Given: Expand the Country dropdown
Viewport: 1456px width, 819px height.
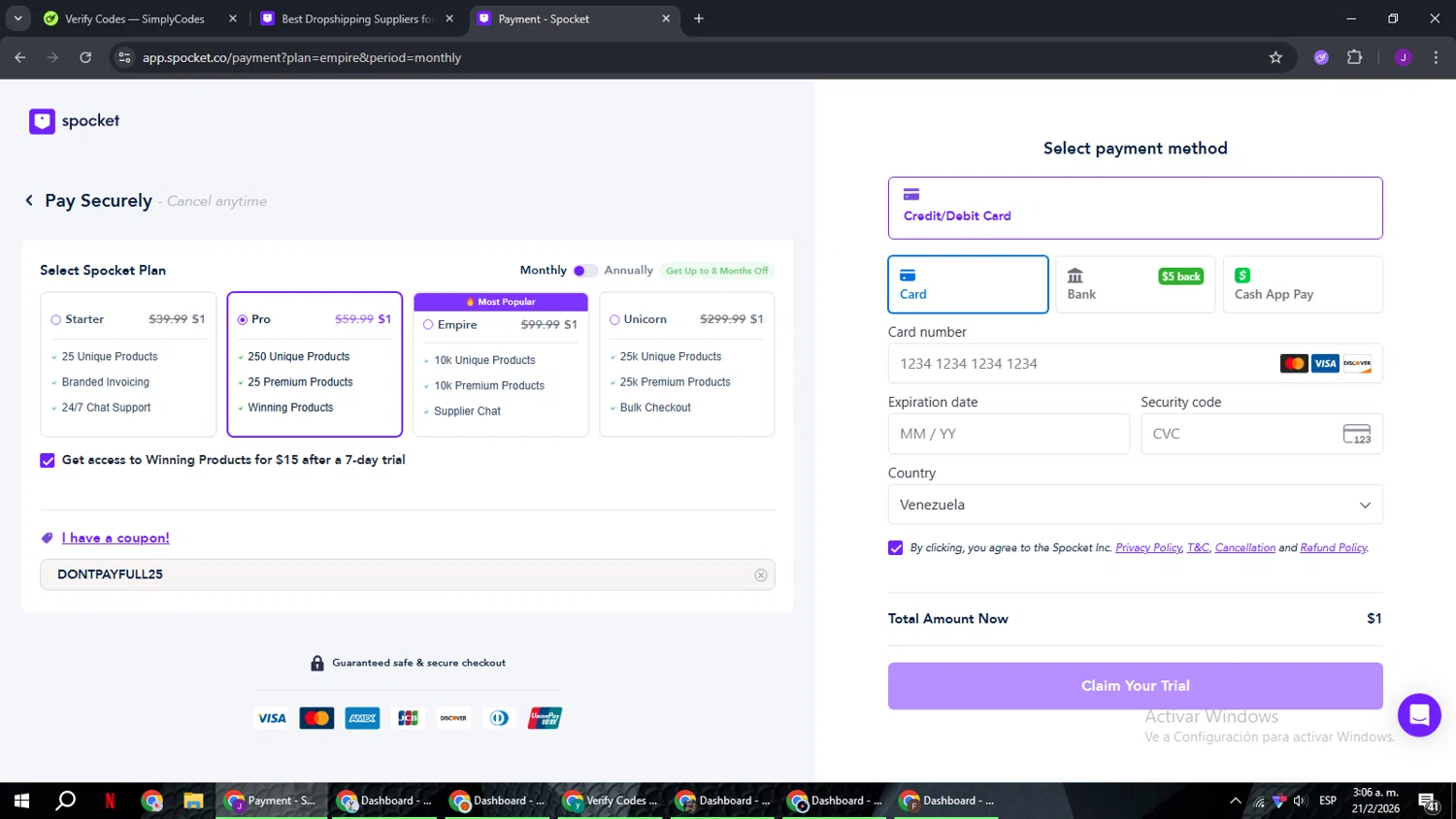Looking at the screenshot, I should 1135,505.
